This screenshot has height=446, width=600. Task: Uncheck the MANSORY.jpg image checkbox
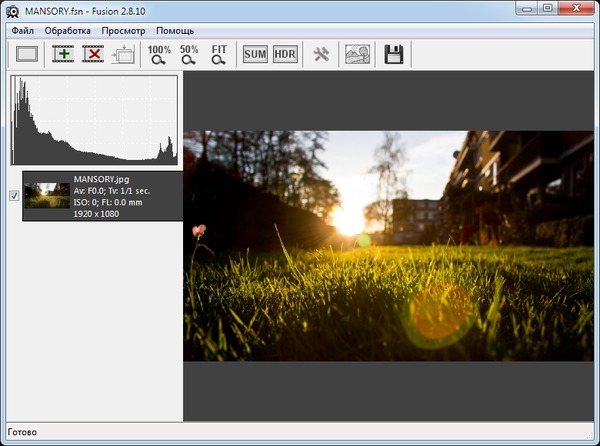click(14, 195)
